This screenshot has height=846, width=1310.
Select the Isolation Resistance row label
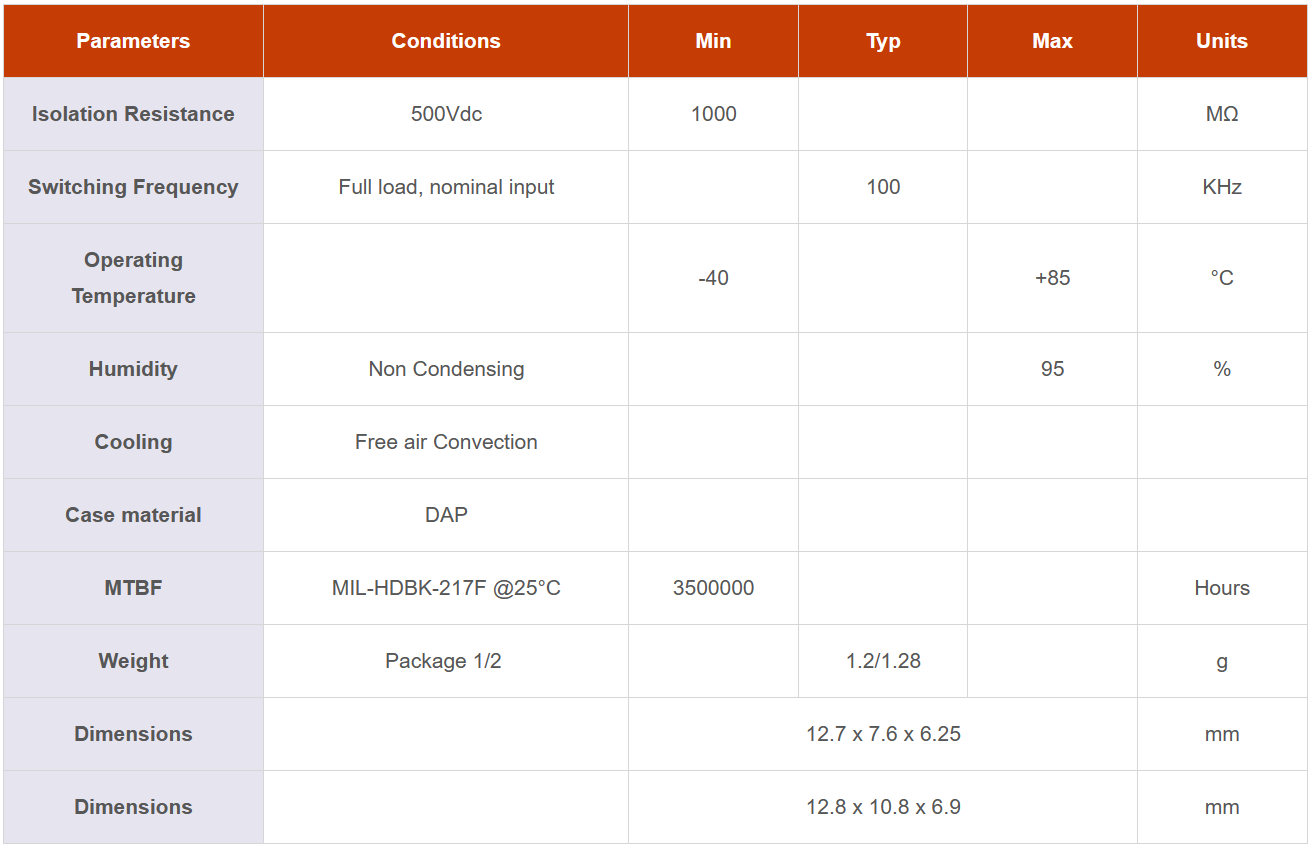click(133, 114)
